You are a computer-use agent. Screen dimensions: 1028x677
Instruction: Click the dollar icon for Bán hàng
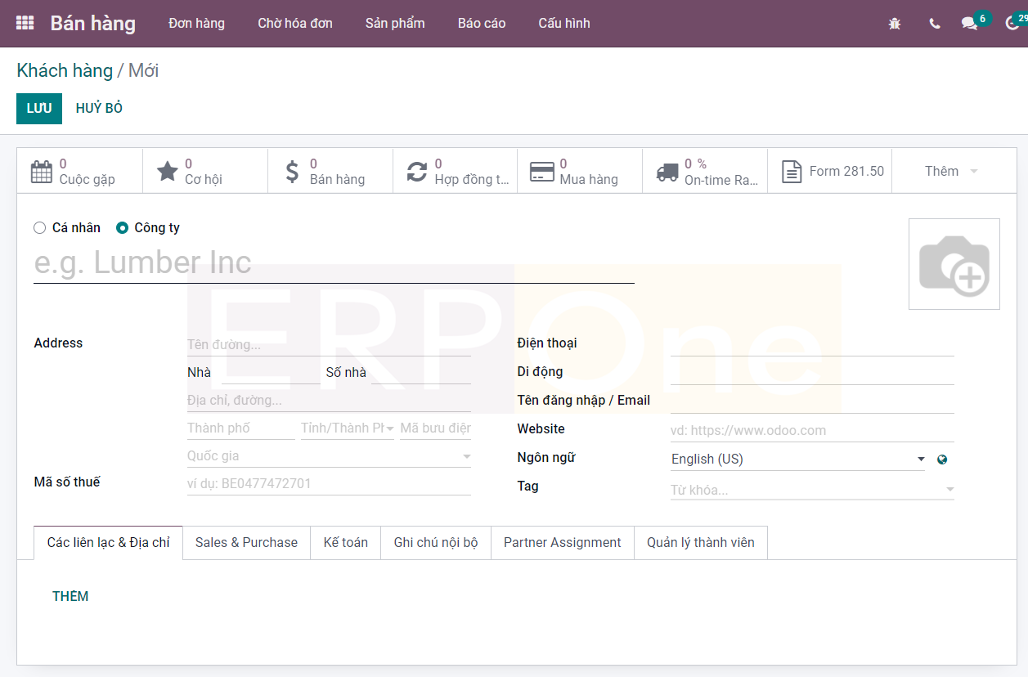click(292, 172)
